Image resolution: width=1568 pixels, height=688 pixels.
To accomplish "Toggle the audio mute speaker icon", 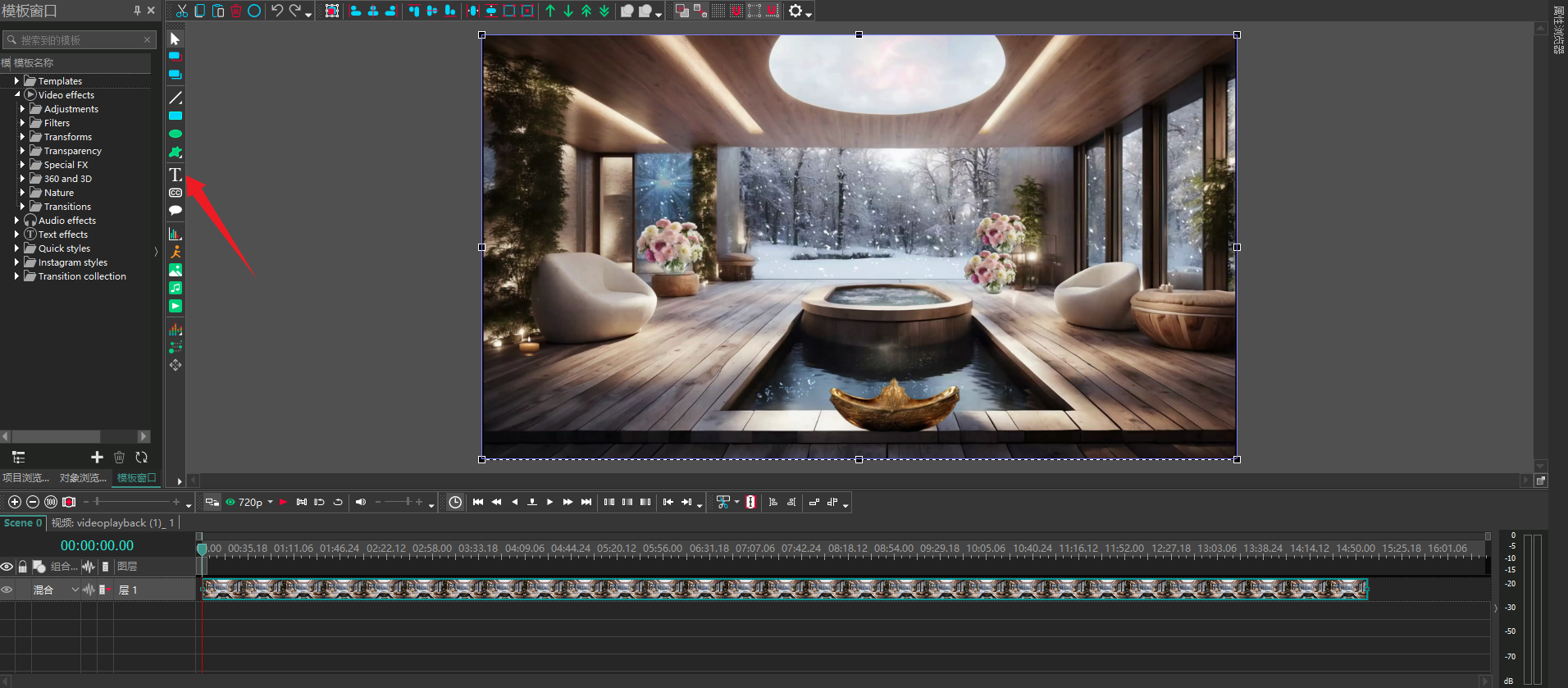I will 360,502.
